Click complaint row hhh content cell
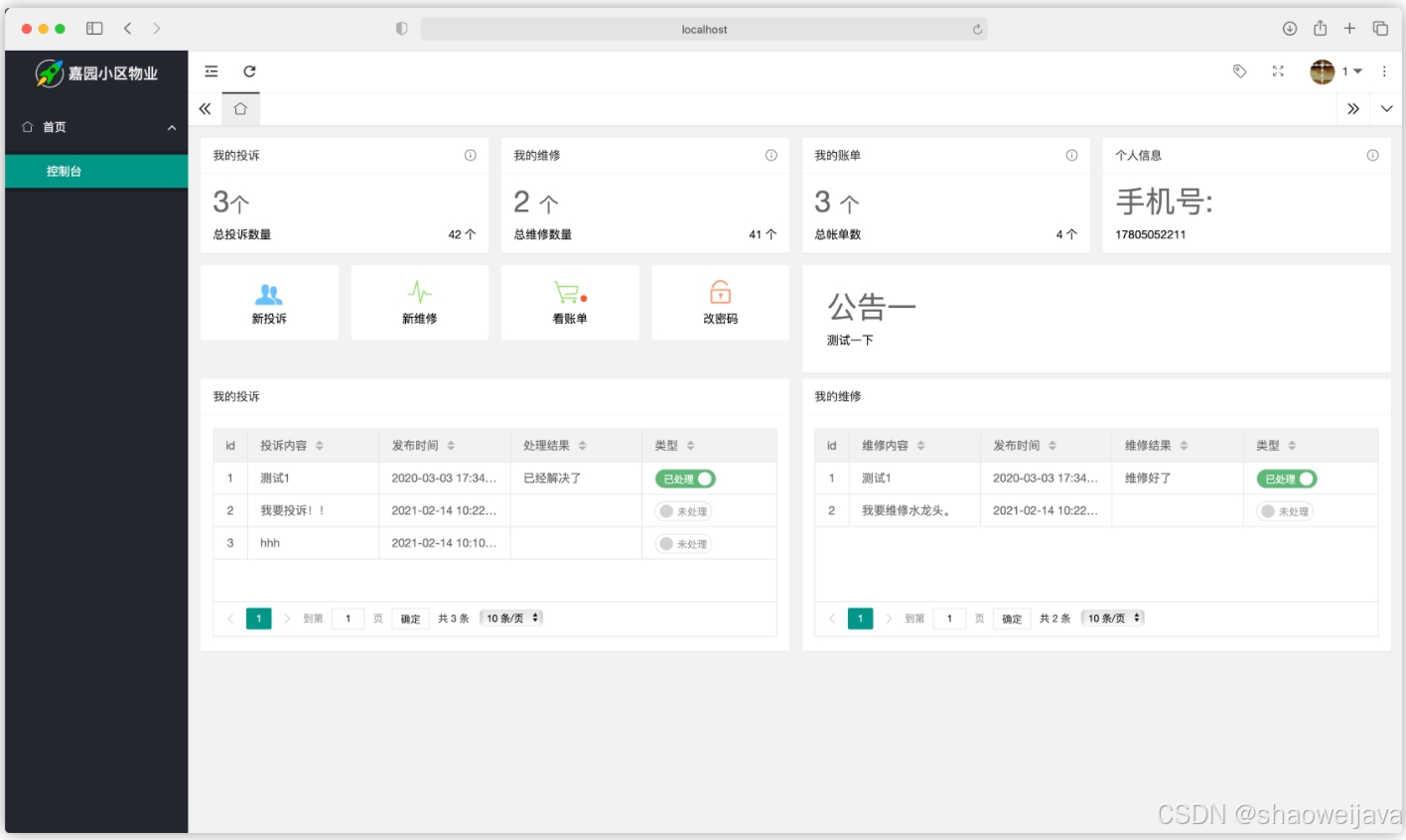The height and width of the screenshot is (840, 1406). click(x=313, y=543)
